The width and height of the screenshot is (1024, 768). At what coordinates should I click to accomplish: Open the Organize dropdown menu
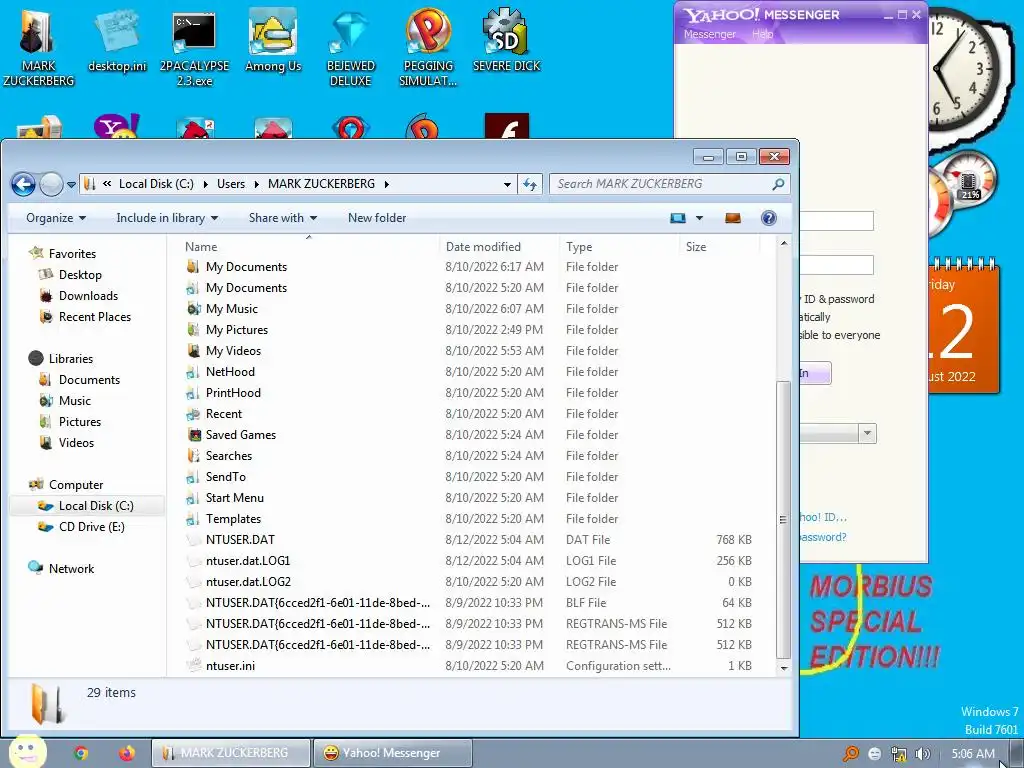(x=56, y=218)
